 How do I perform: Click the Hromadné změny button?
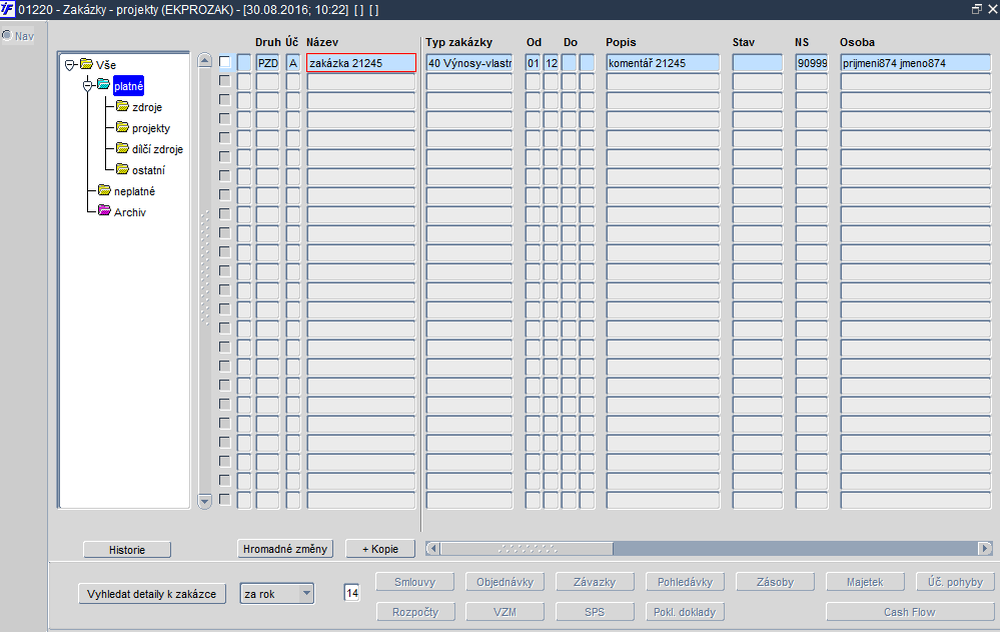pos(285,548)
